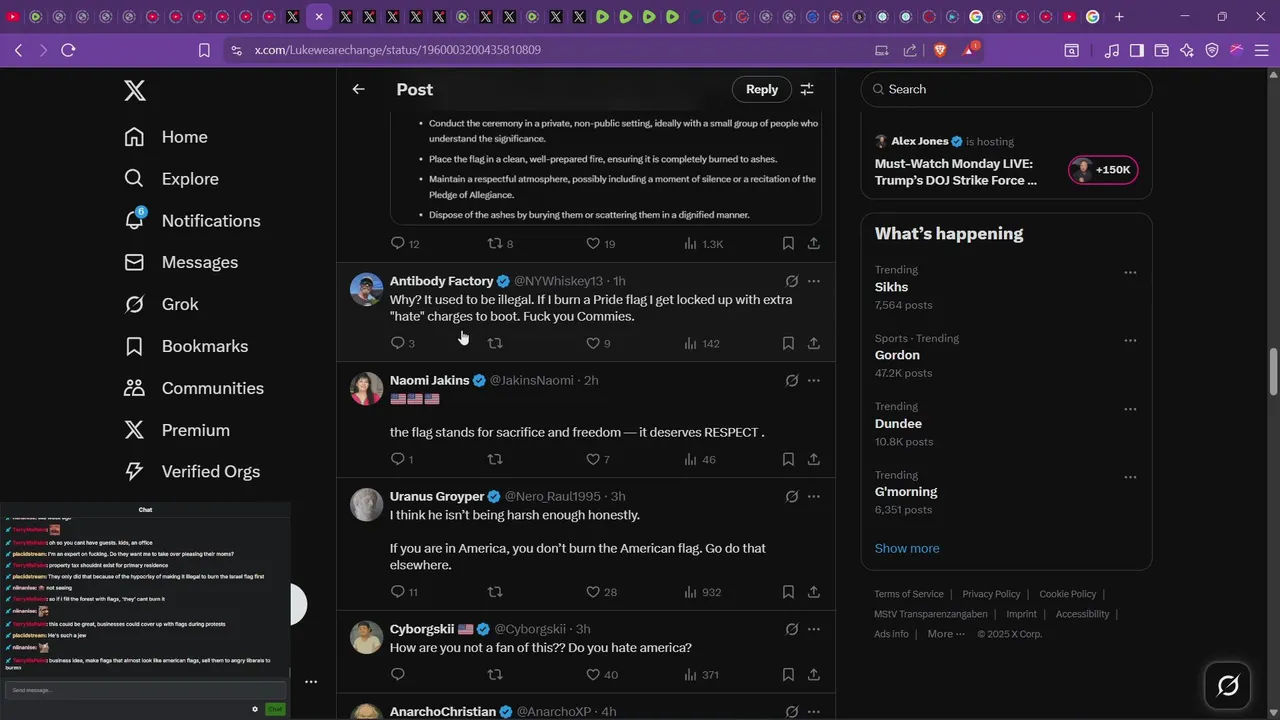1280x720 pixels.
Task: Reload the browser page
Action: tap(68, 50)
